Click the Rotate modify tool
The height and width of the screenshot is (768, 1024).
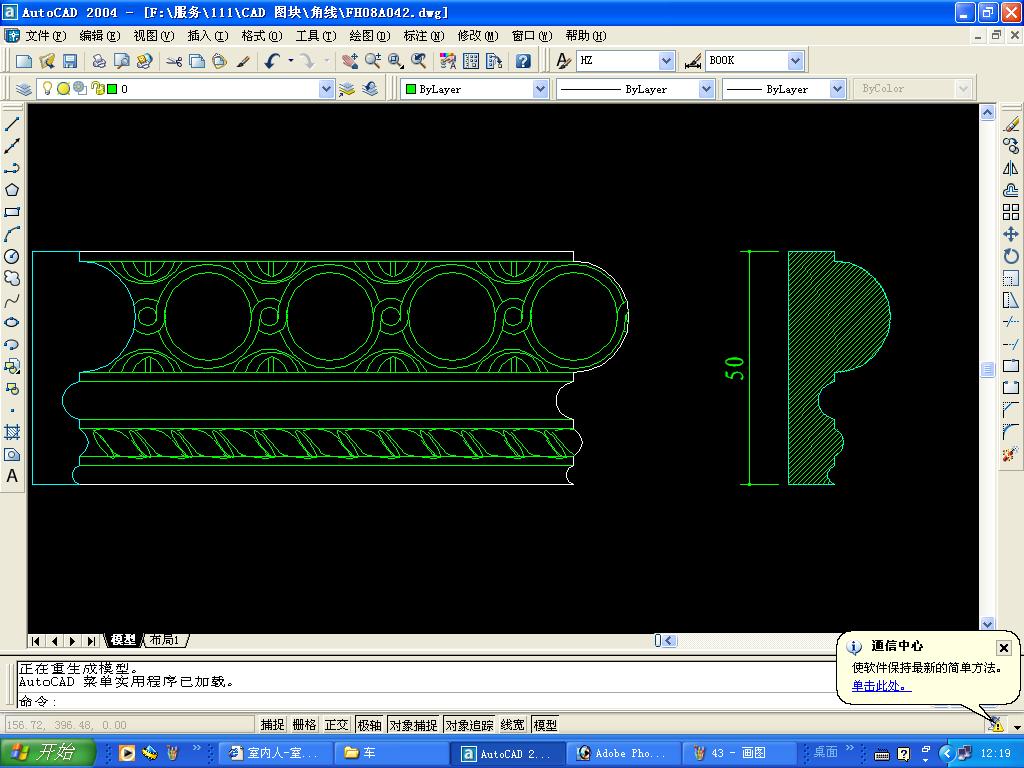pyautogui.click(x=1010, y=256)
